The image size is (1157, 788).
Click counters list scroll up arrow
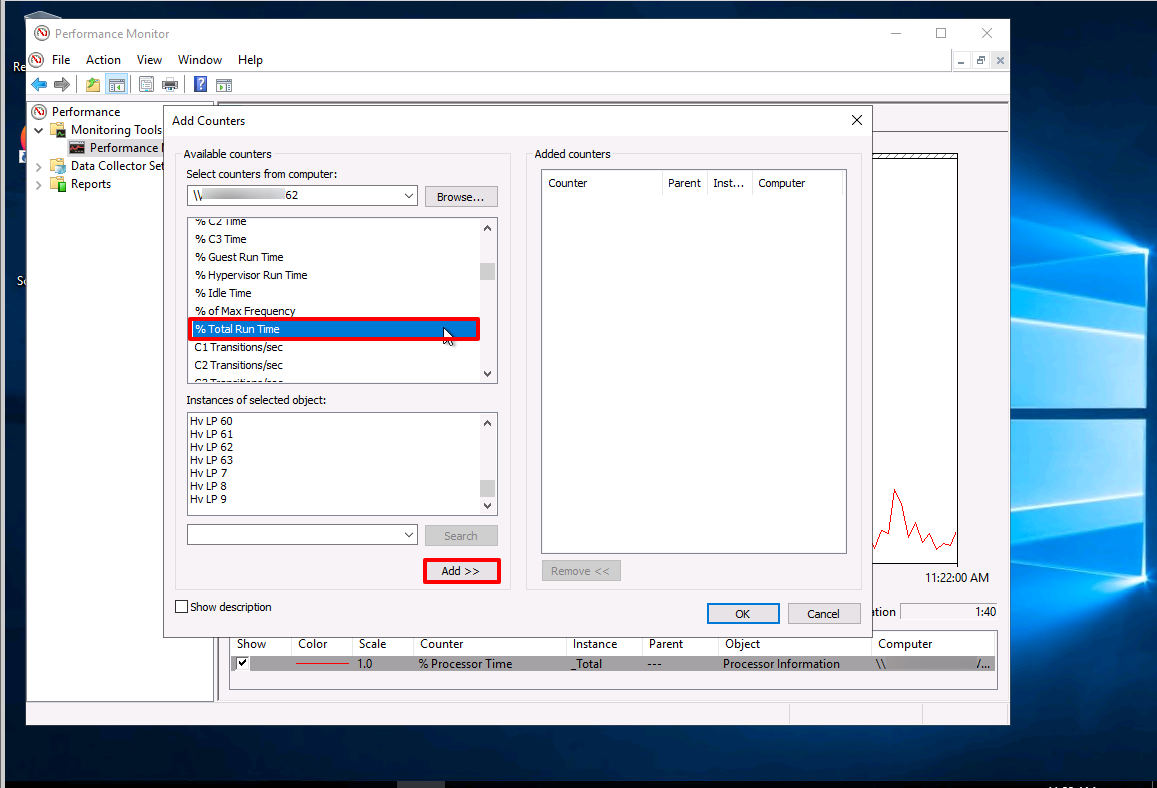tap(487, 228)
